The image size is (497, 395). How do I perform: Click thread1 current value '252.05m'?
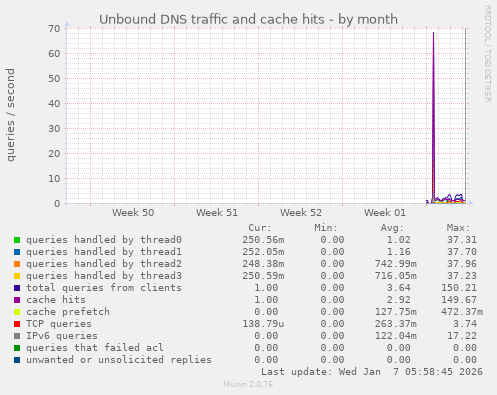click(263, 252)
